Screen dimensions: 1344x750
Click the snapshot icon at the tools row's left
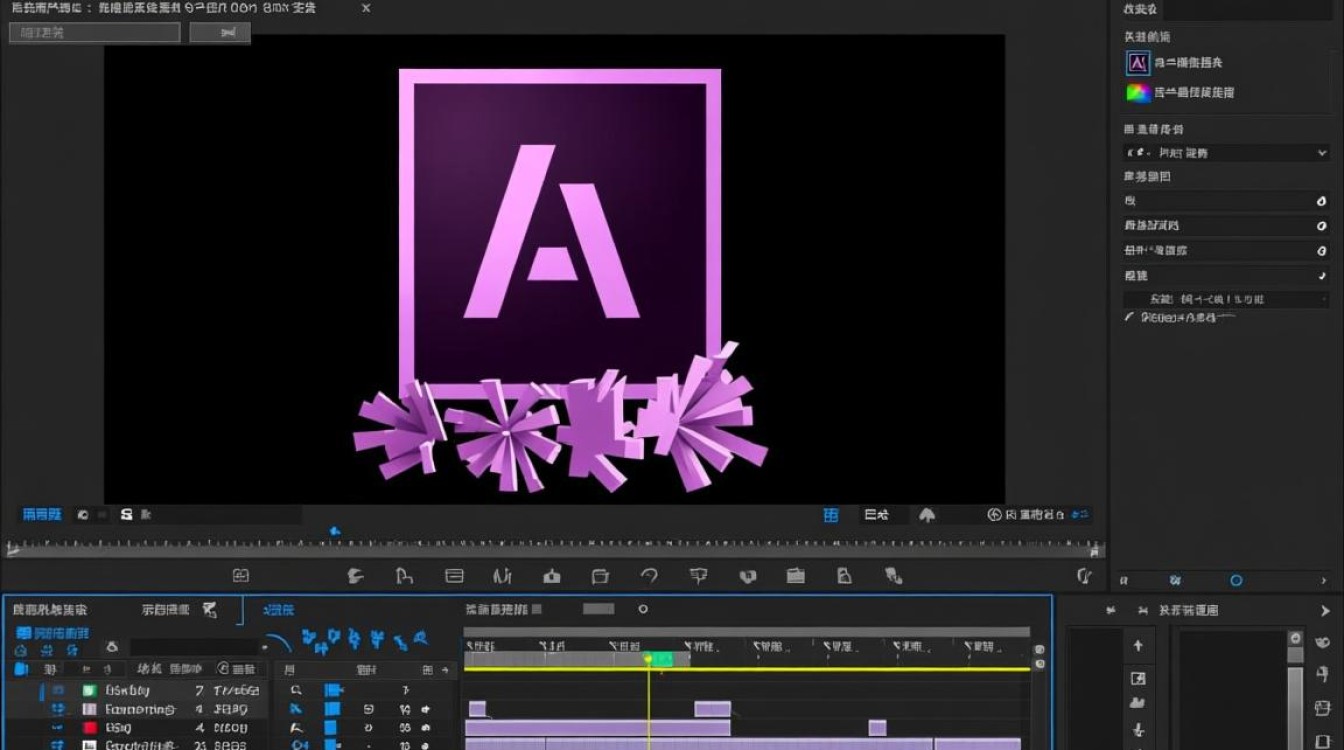point(240,576)
